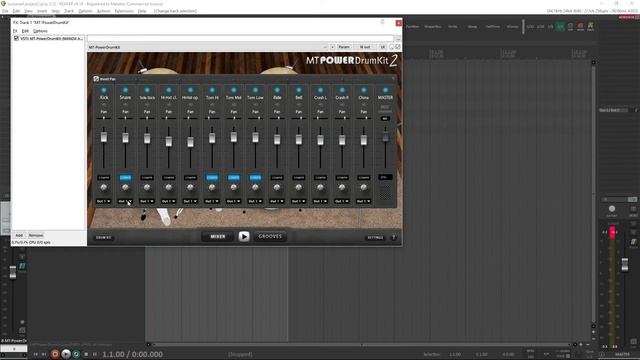640x360 pixels.
Task: Toggle the Ride channel power light
Action: click(x=277, y=90)
